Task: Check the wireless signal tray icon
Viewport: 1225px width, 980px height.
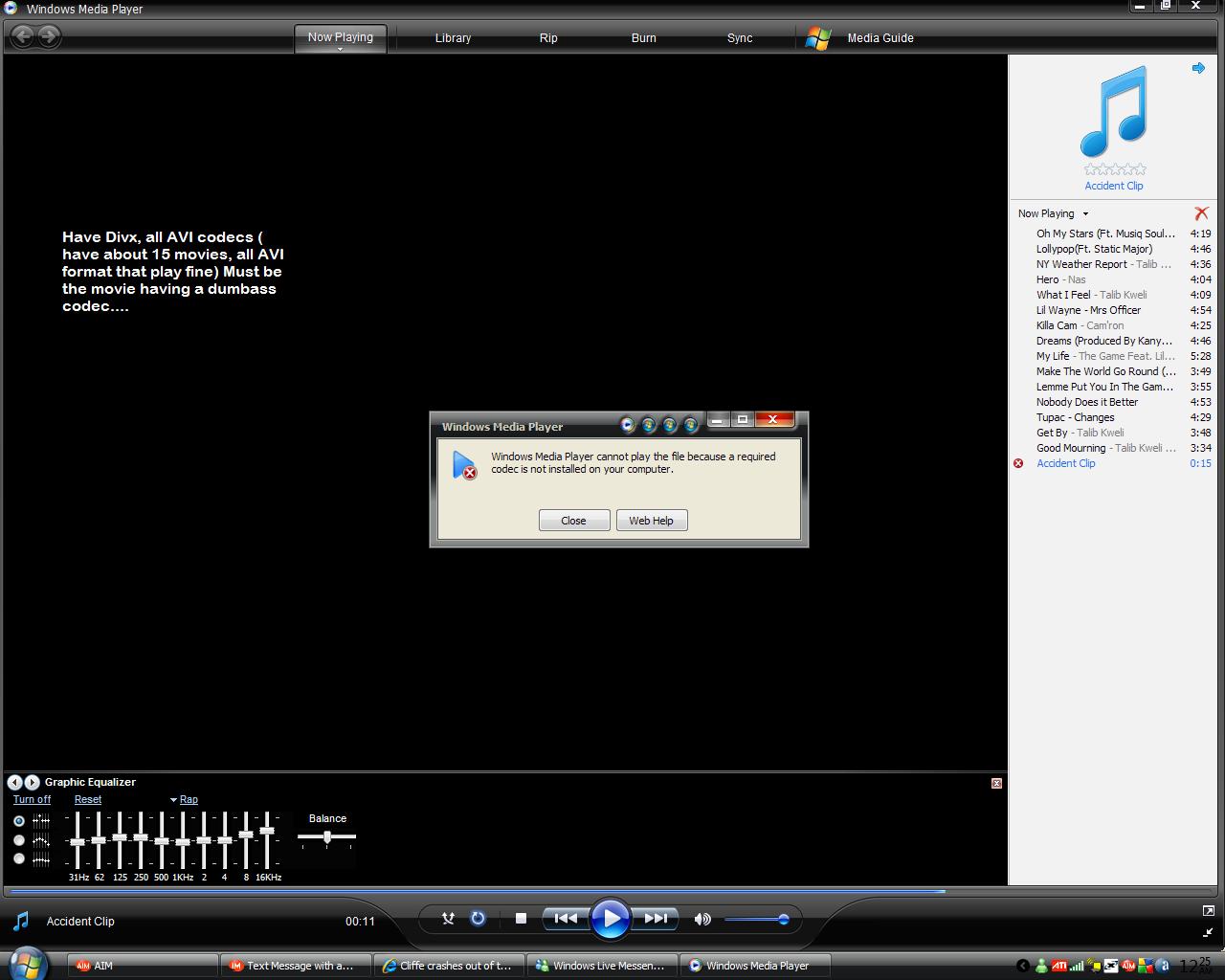Action: coord(1077,966)
